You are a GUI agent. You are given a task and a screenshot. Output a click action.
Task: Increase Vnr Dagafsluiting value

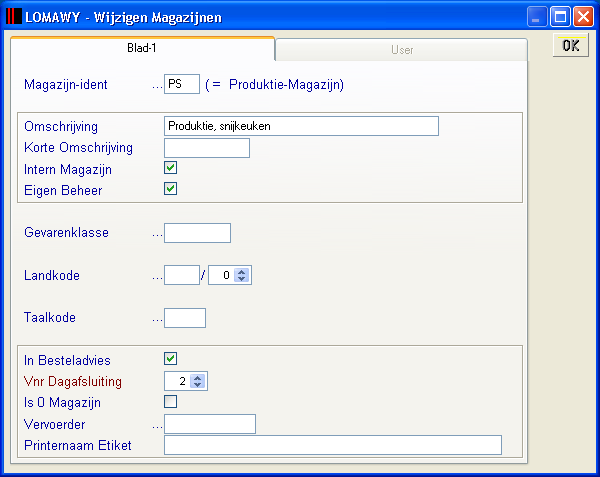(x=197, y=378)
